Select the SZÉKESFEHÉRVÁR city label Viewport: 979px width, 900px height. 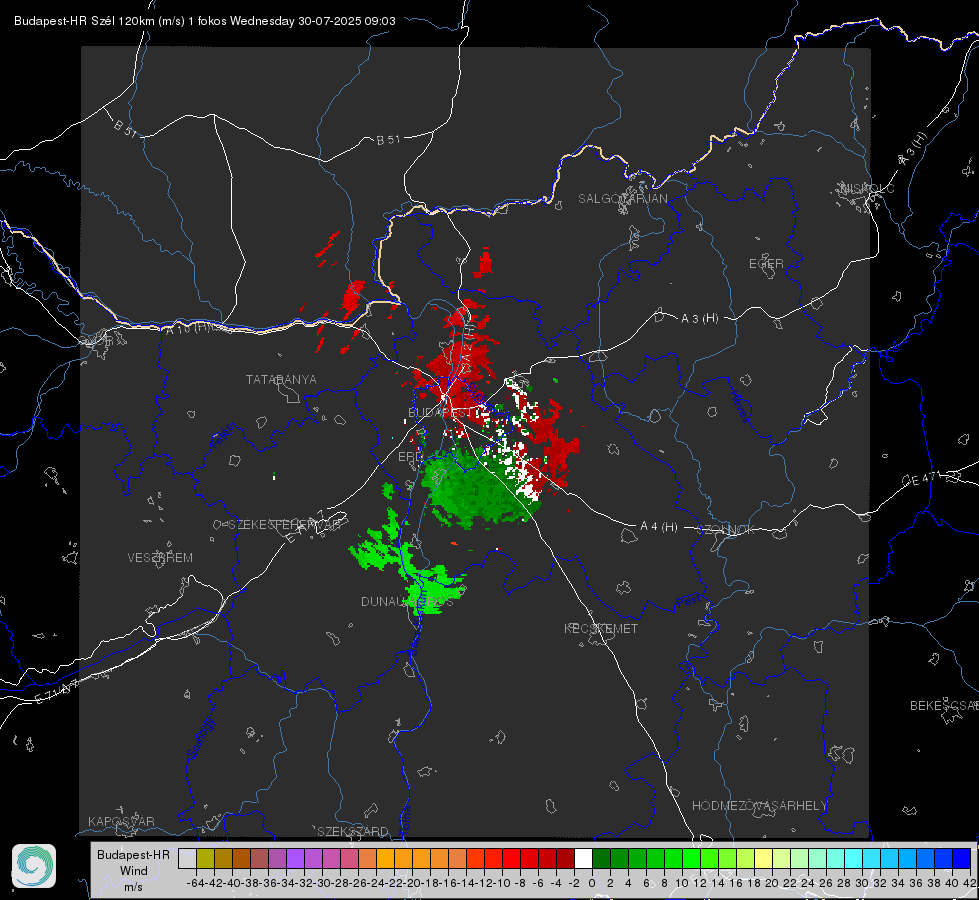pyautogui.click(x=287, y=524)
